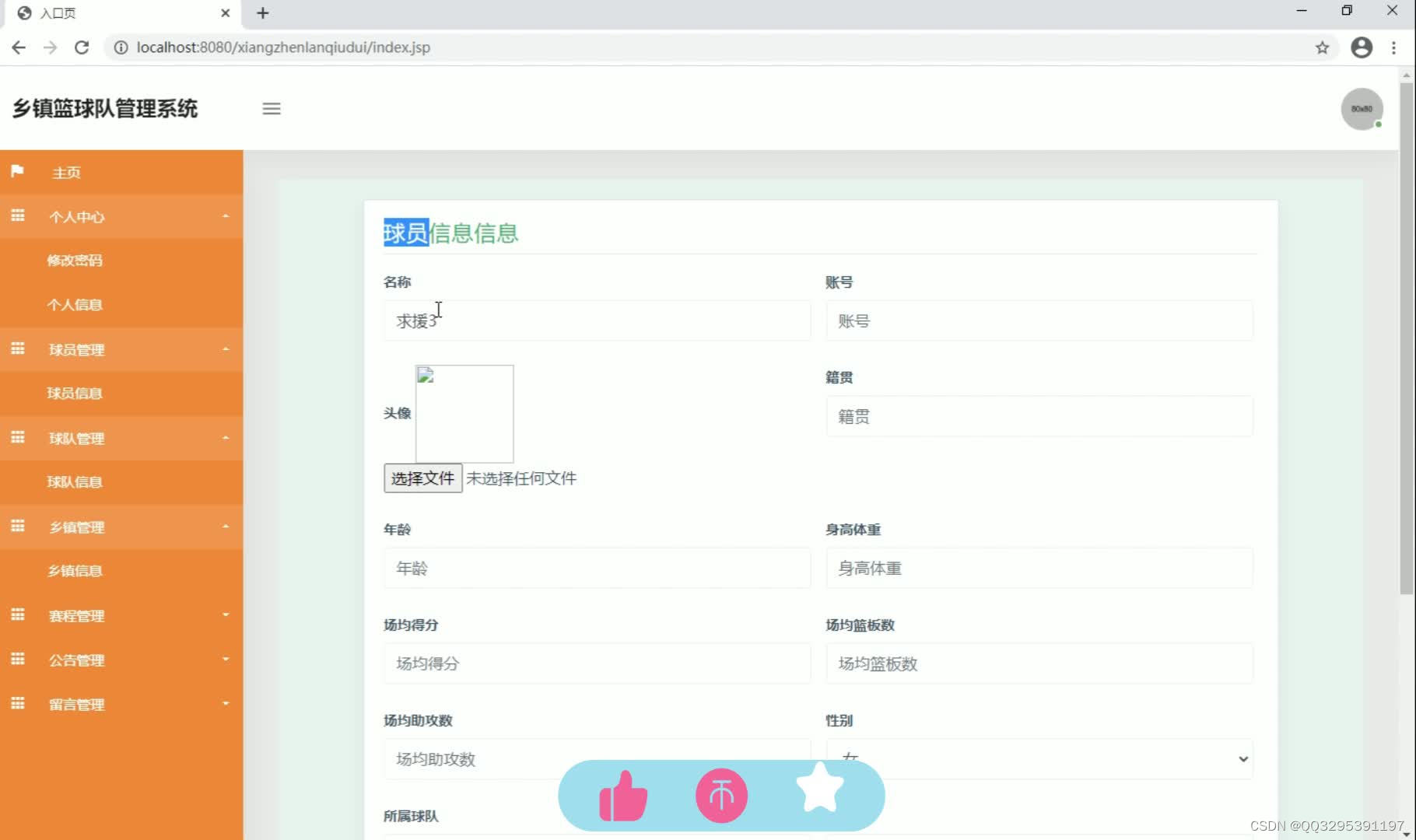Click the grid icon beside 乡镇管理

click(x=17, y=526)
